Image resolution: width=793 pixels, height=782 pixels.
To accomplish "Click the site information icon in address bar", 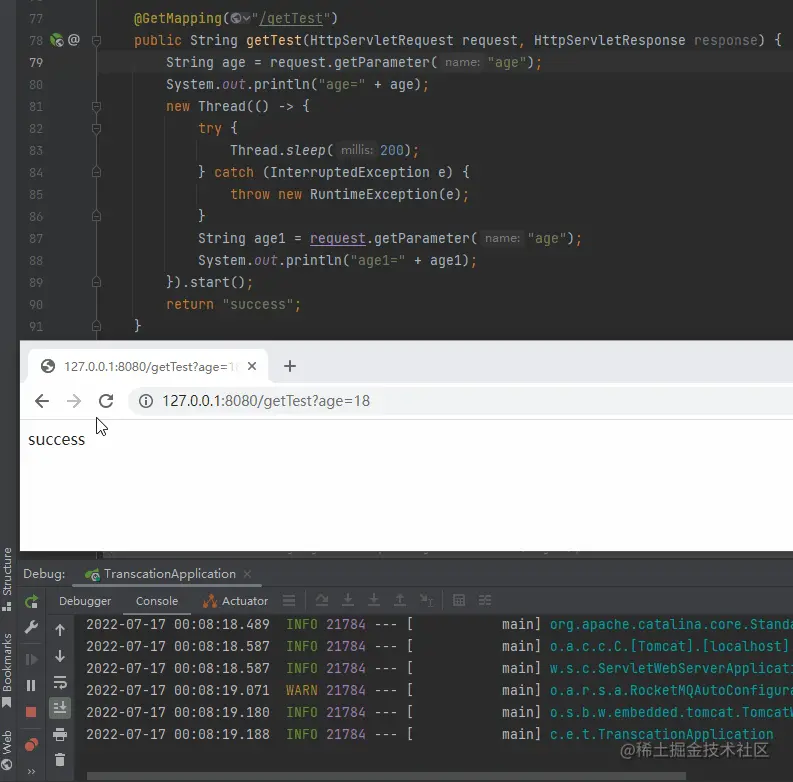I will click(146, 401).
